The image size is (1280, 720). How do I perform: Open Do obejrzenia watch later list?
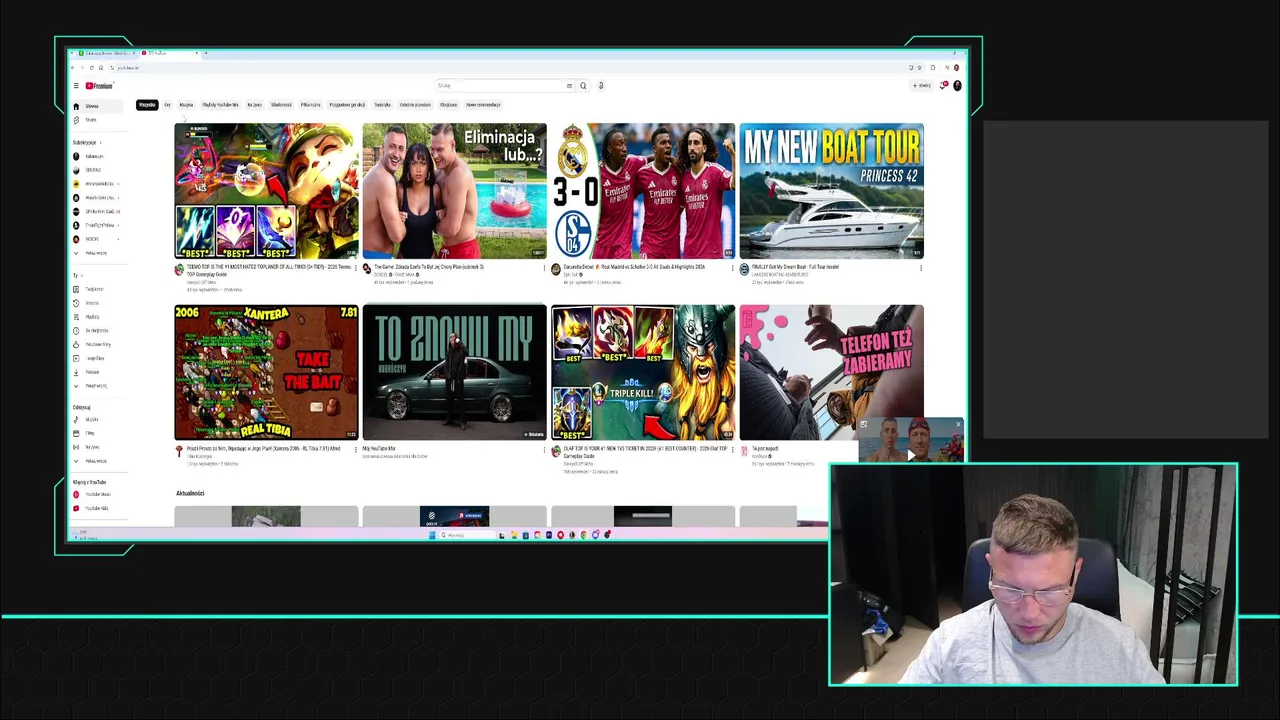[96, 331]
